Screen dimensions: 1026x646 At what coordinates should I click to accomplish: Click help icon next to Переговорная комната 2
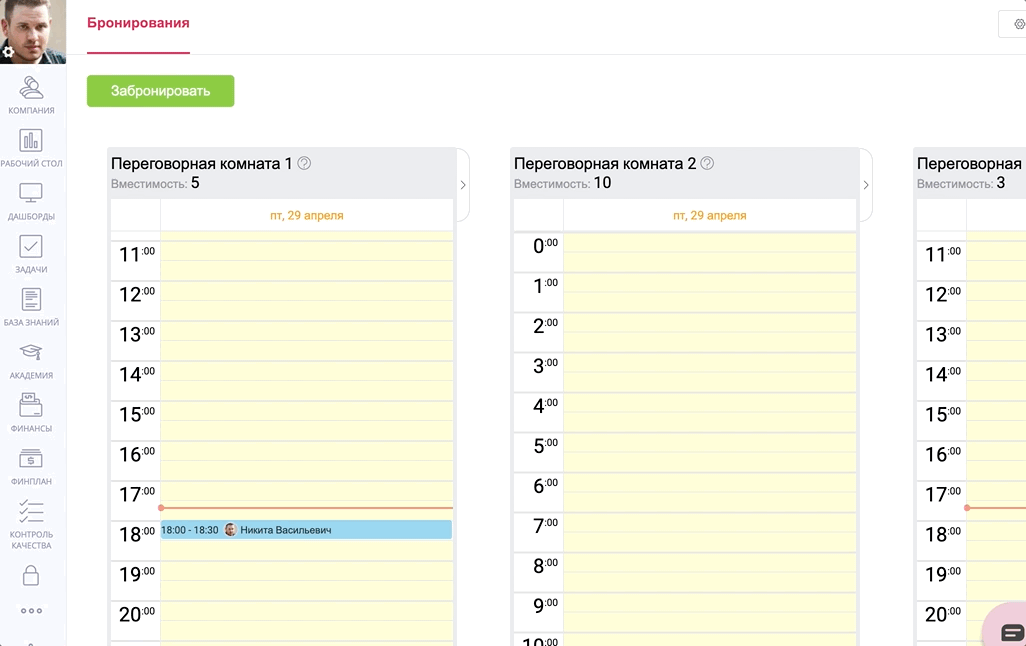point(708,163)
